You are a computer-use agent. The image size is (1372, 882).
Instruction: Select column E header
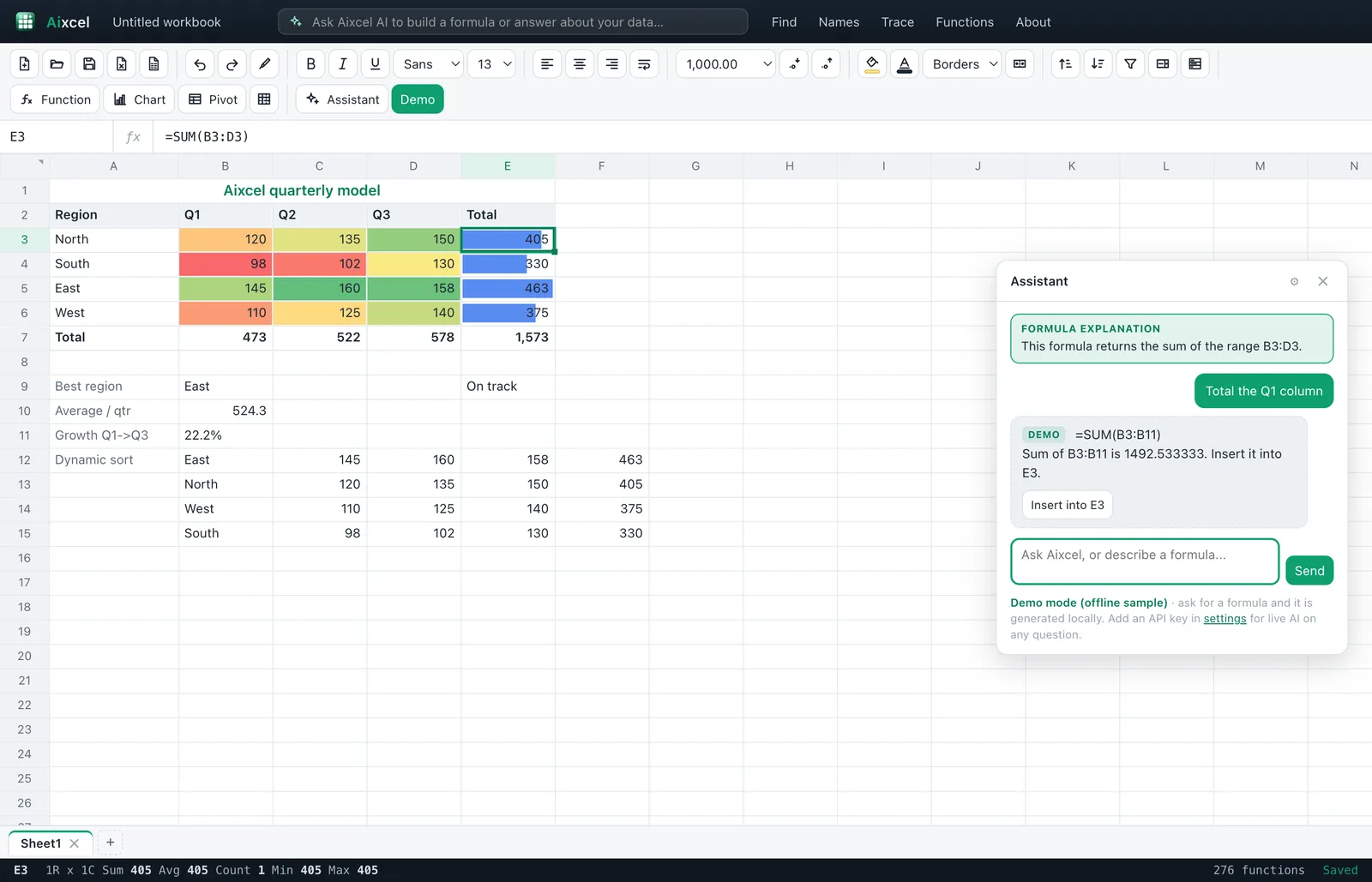[508, 166]
